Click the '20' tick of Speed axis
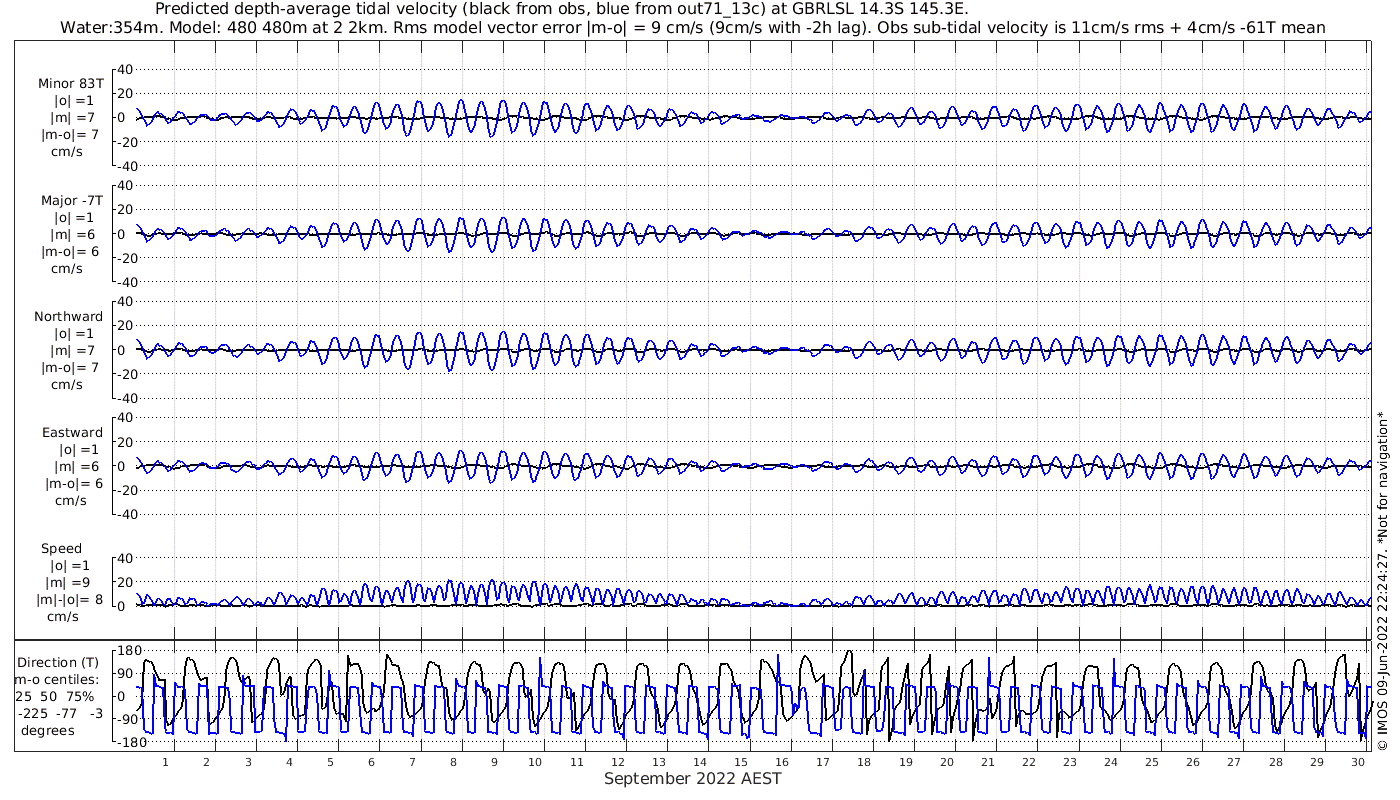Image resolution: width=1400 pixels, height=800 pixels. (127, 582)
